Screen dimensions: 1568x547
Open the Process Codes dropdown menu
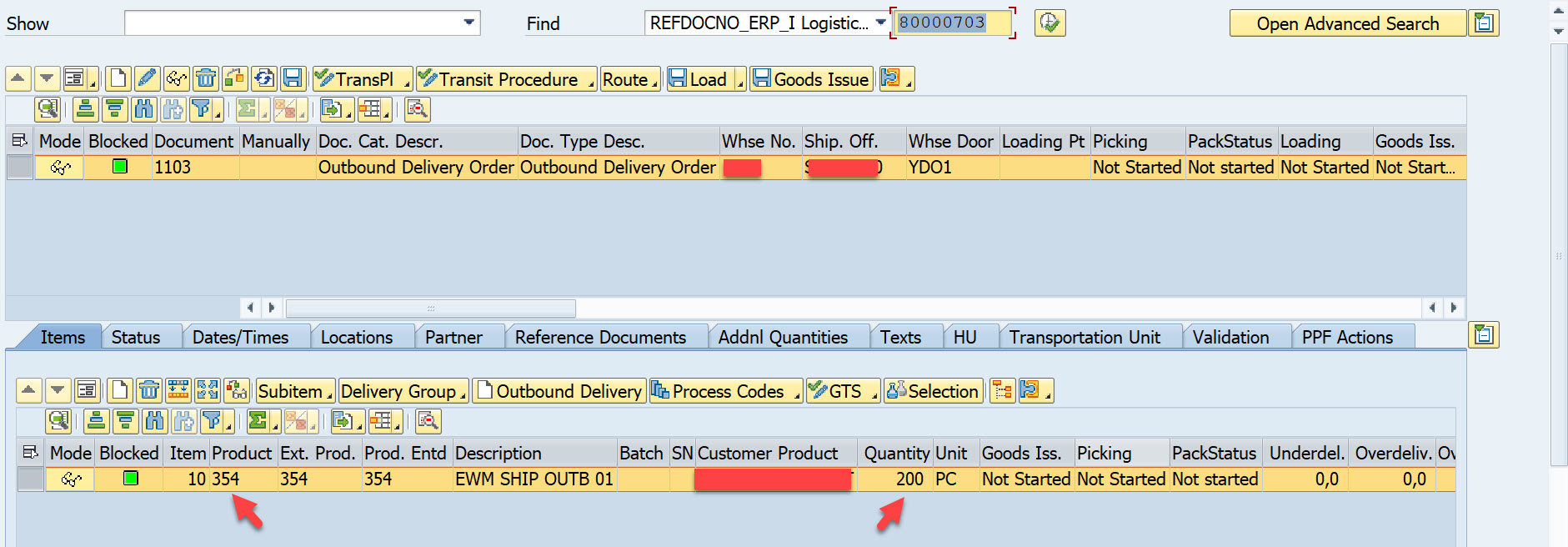(725, 390)
